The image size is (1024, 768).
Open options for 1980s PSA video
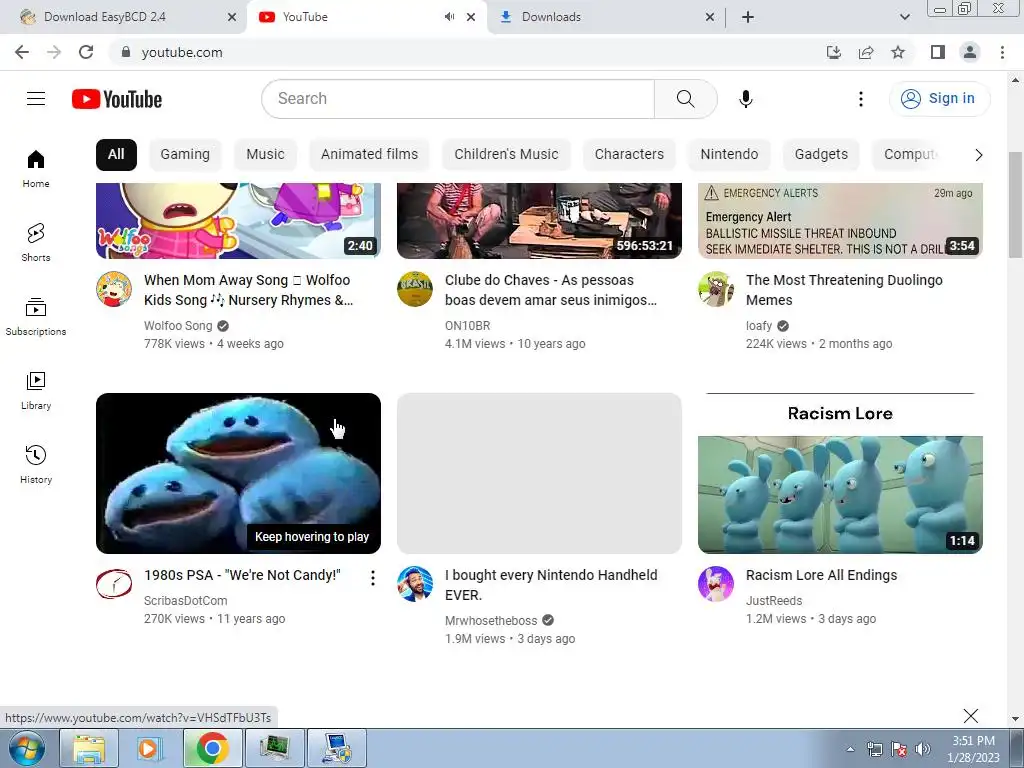pos(372,578)
